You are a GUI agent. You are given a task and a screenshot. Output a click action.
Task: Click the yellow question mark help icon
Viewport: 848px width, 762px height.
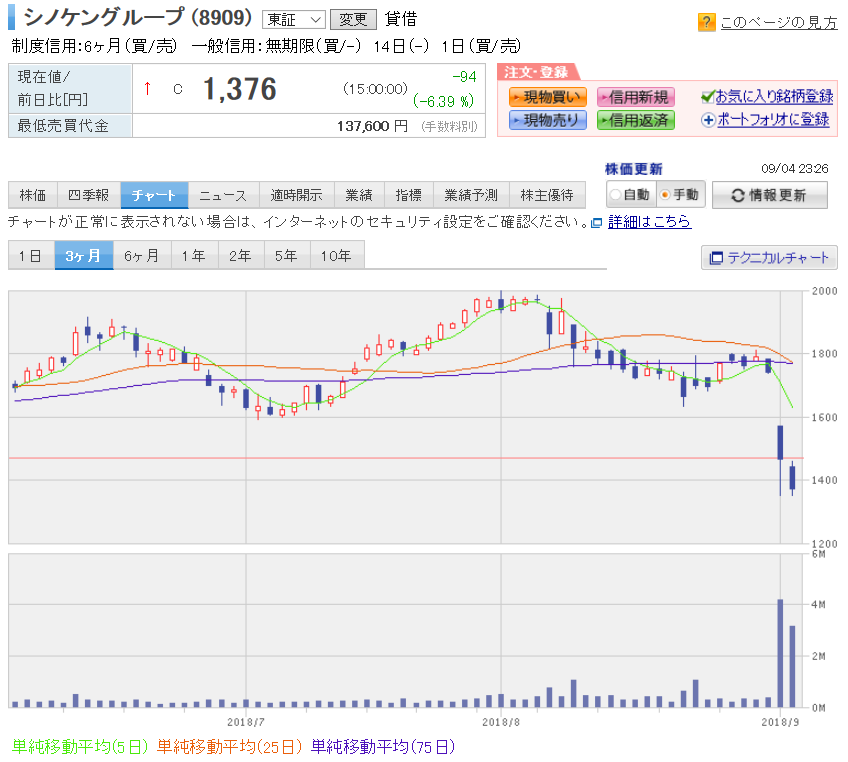(x=706, y=22)
